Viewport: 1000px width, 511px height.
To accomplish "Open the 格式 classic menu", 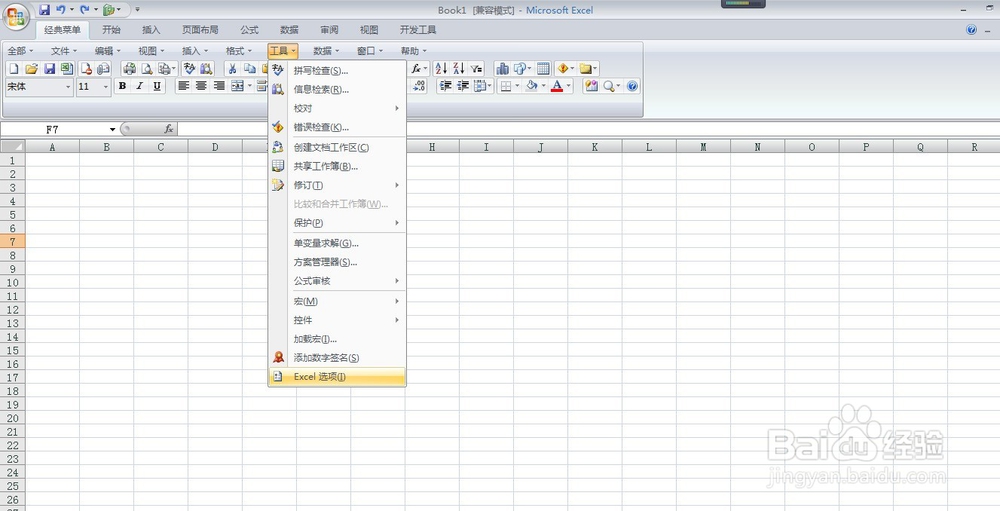I will (239, 51).
